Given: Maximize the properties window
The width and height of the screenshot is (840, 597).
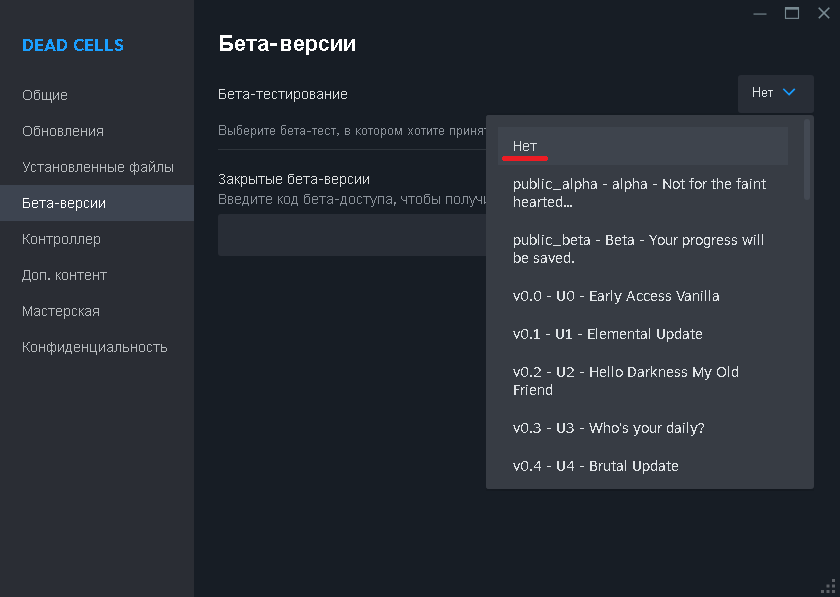Looking at the screenshot, I should (x=792, y=13).
